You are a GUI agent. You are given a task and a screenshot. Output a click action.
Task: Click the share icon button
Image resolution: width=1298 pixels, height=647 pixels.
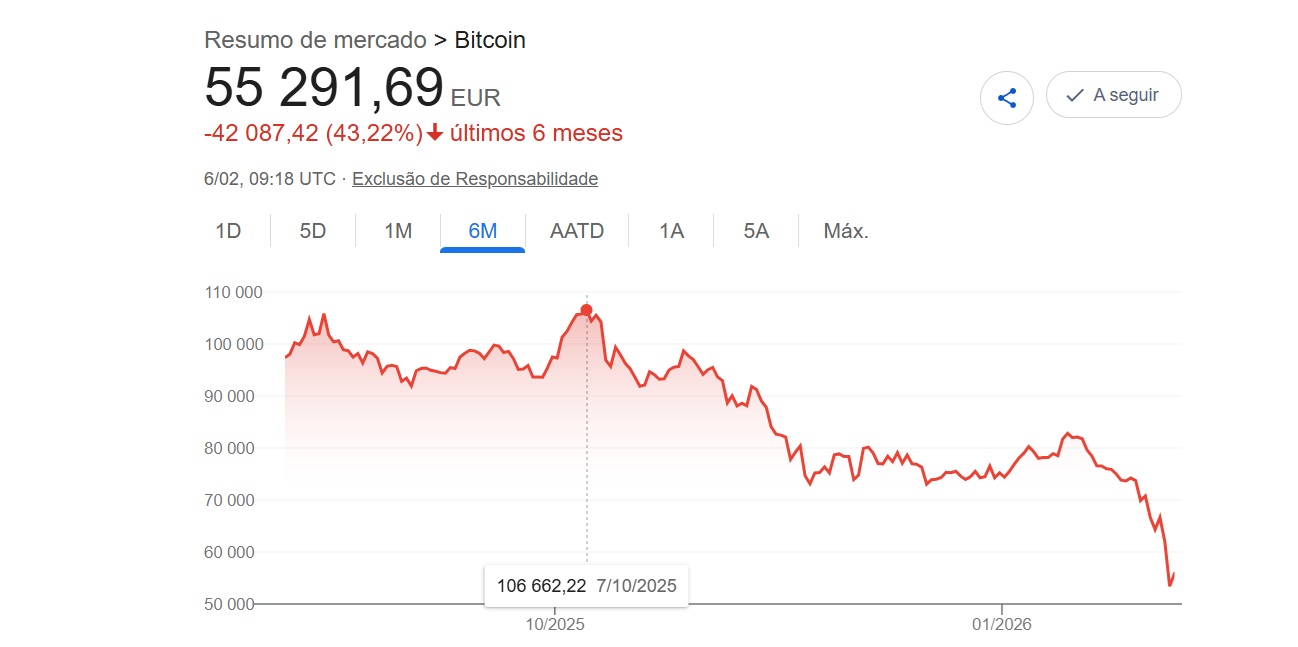click(x=1007, y=98)
